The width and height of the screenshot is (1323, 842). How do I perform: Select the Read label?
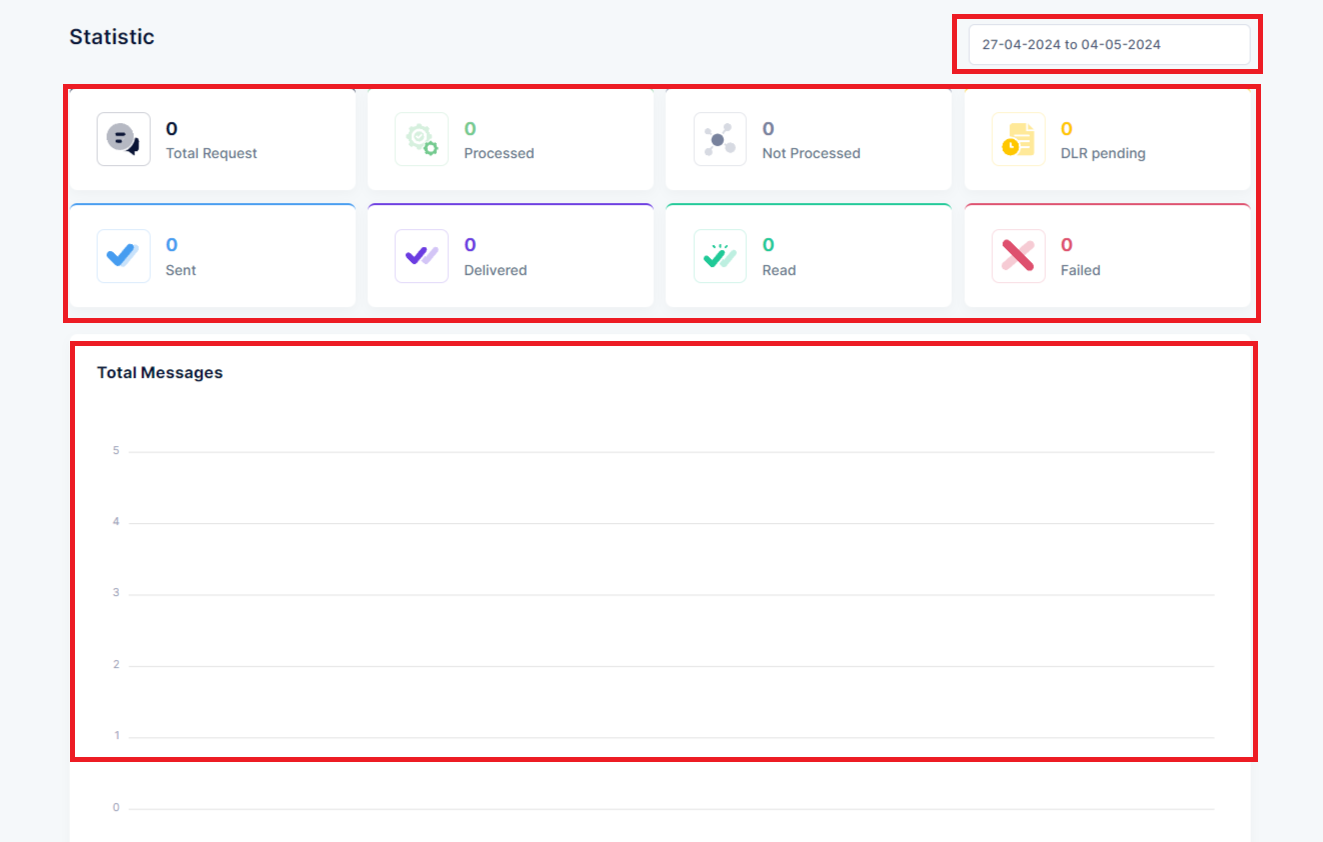click(x=779, y=270)
